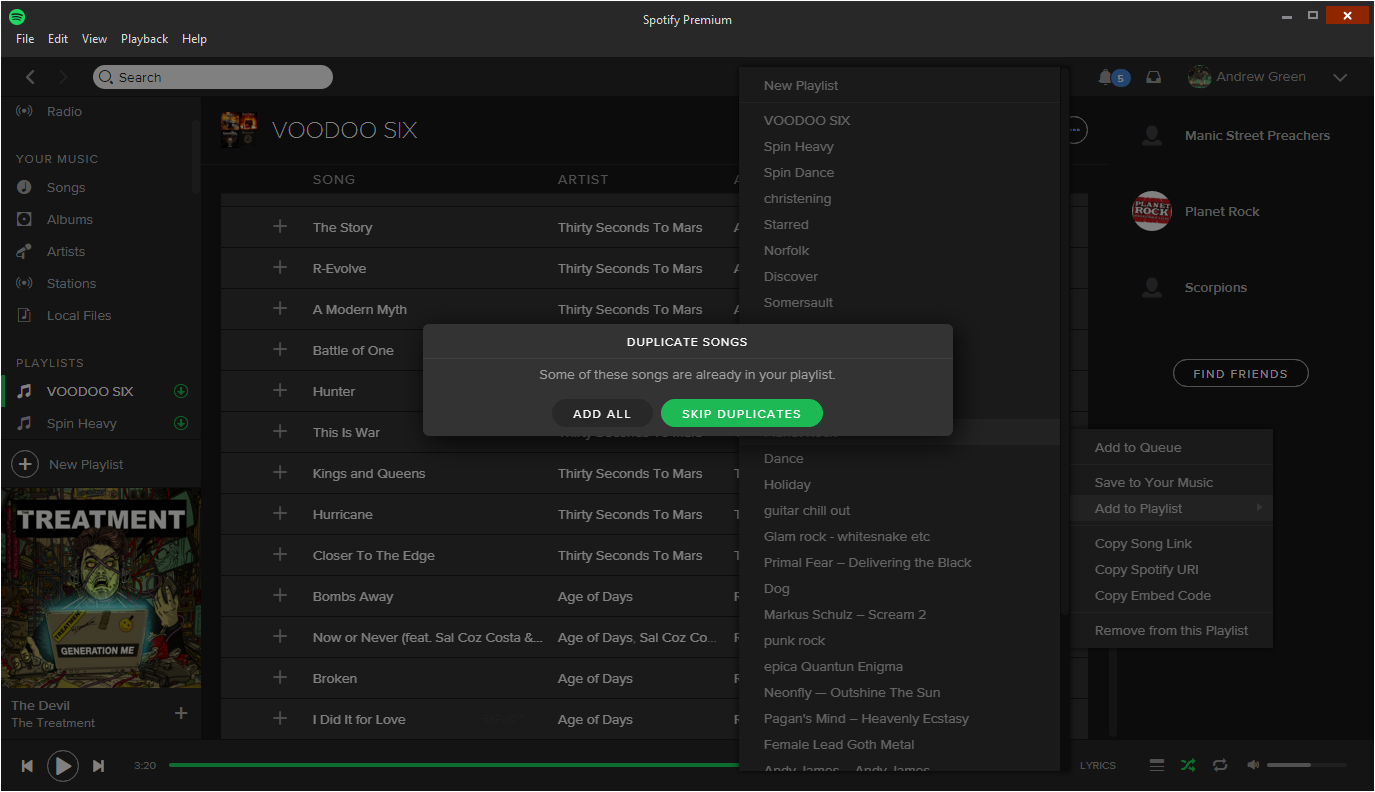Open the View menu
Image resolution: width=1375 pixels, height=792 pixels.
[x=94, y=39]
